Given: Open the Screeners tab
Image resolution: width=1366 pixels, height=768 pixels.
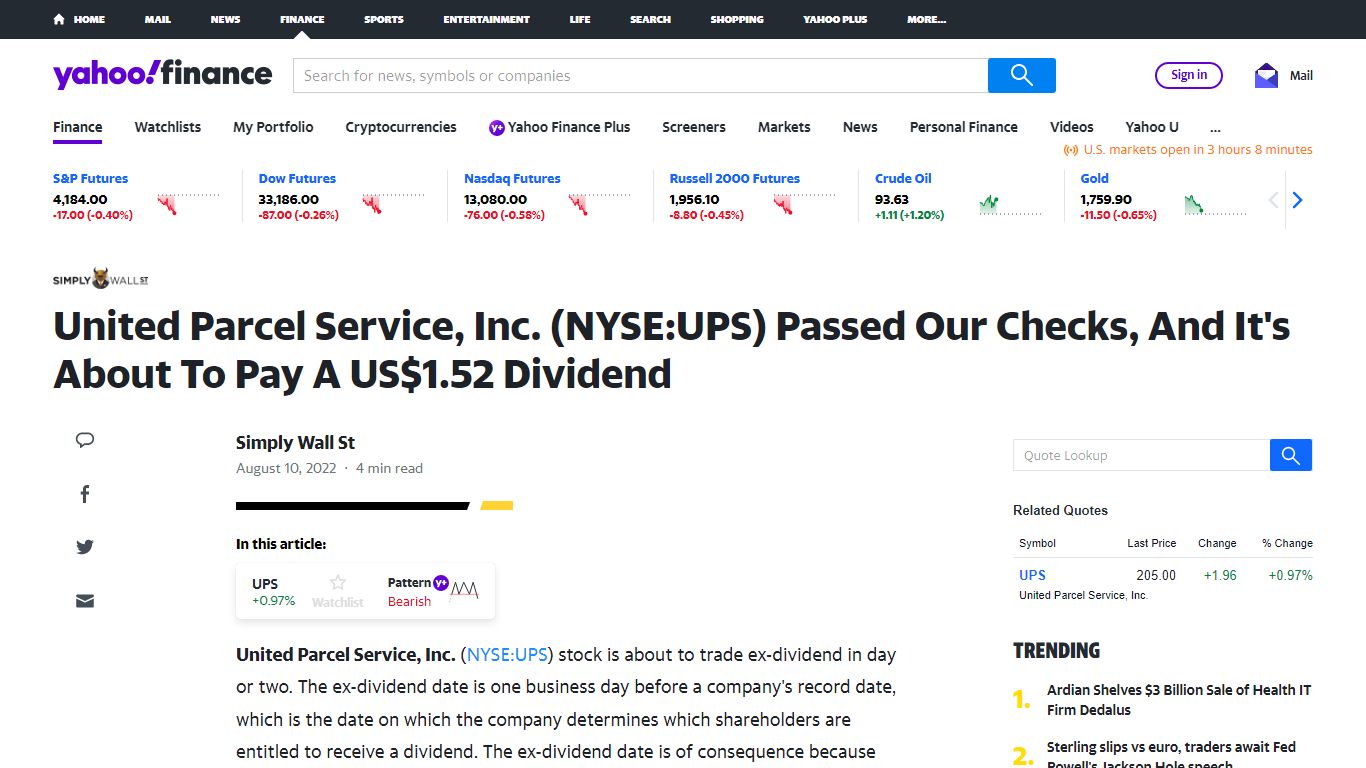Looking at the screenshot, I should pos(694,127).
